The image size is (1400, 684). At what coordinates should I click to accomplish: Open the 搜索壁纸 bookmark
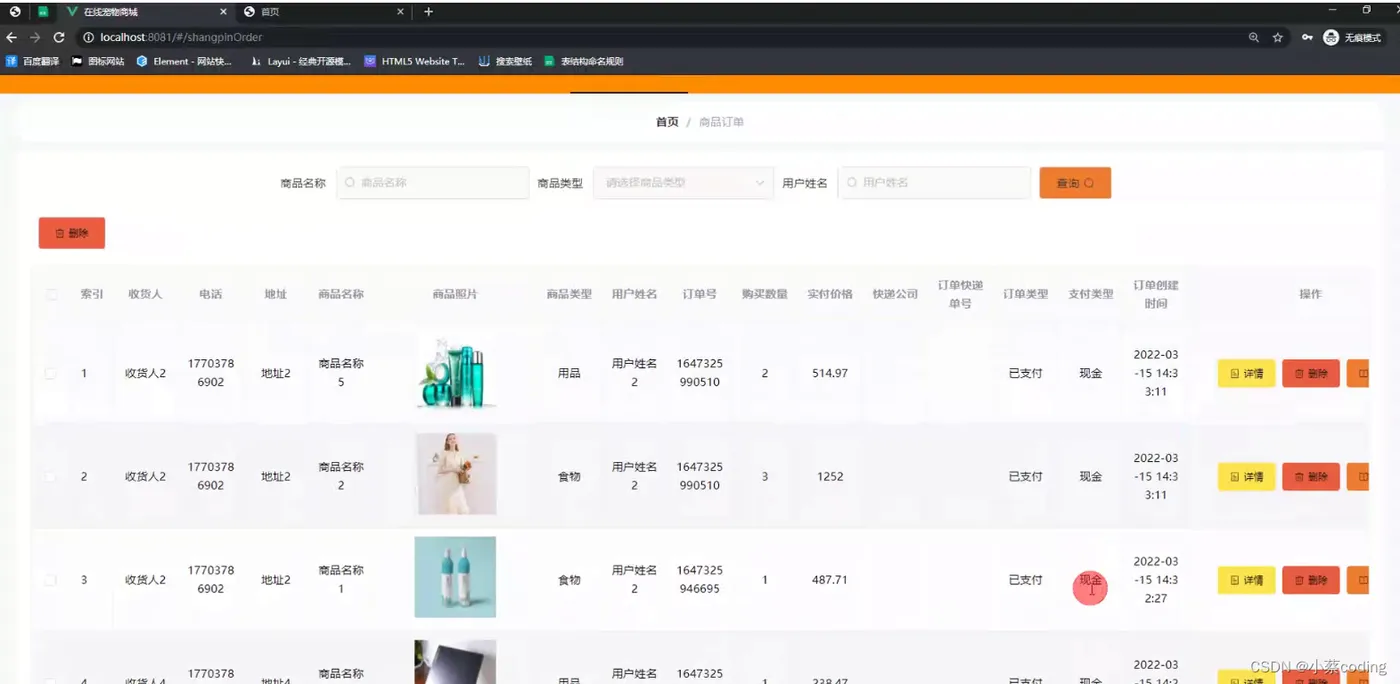click(x=505, y=61)
